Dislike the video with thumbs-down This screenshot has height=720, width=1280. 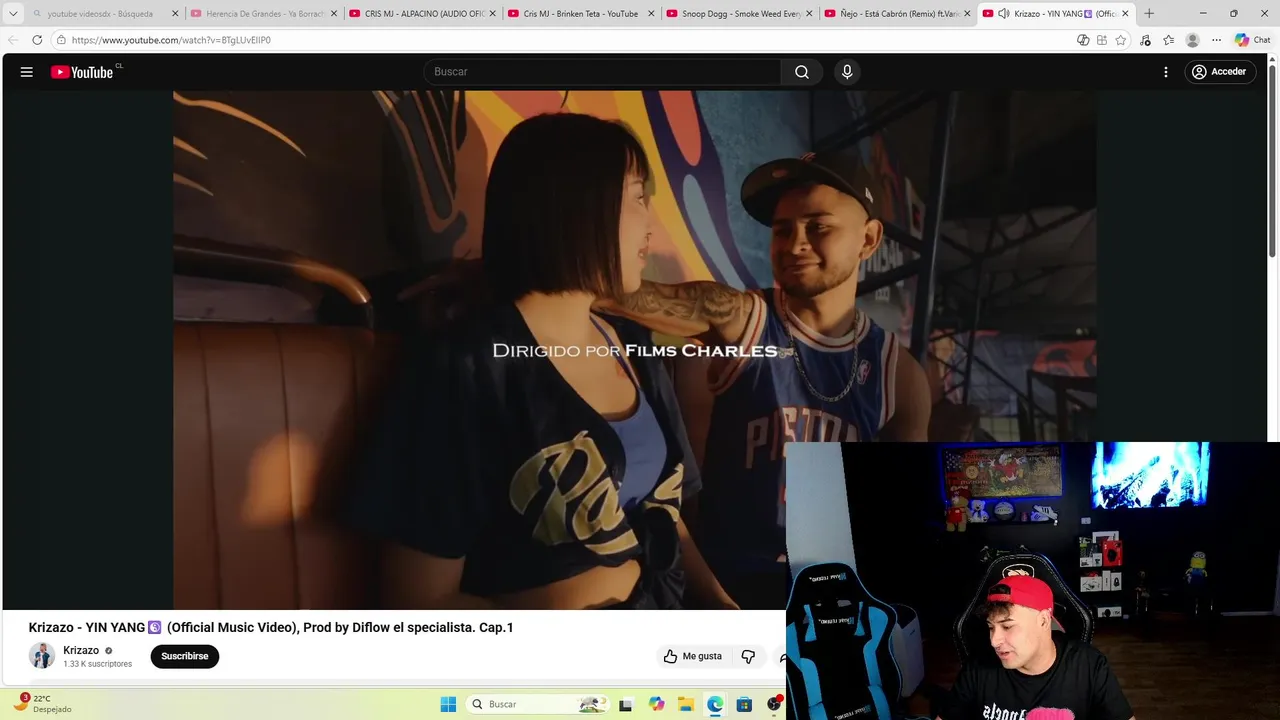[748, 656]
